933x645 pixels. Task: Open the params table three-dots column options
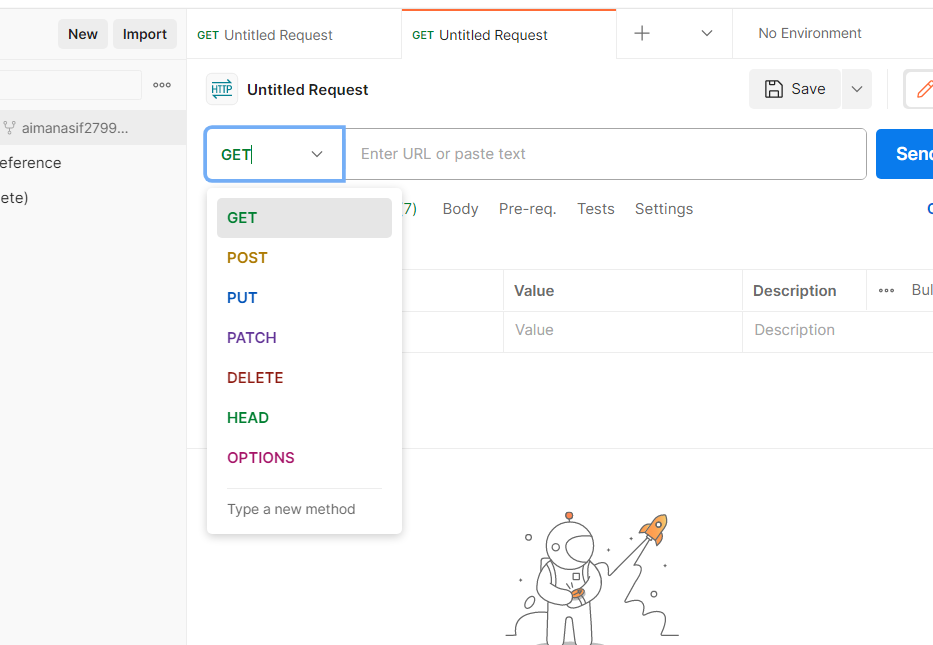pos(887,290)
